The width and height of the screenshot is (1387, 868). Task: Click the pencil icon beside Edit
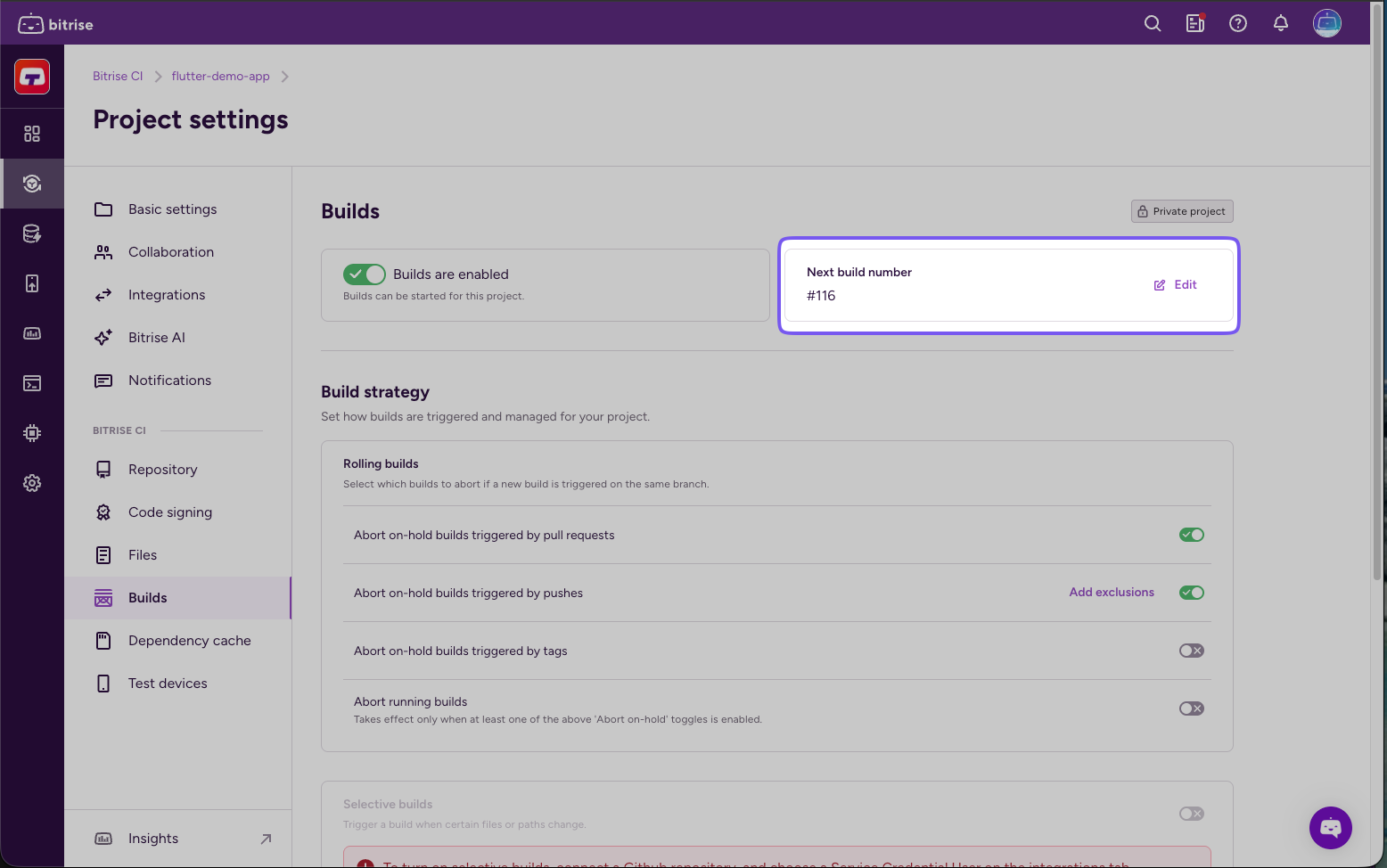coord(1160,285)
